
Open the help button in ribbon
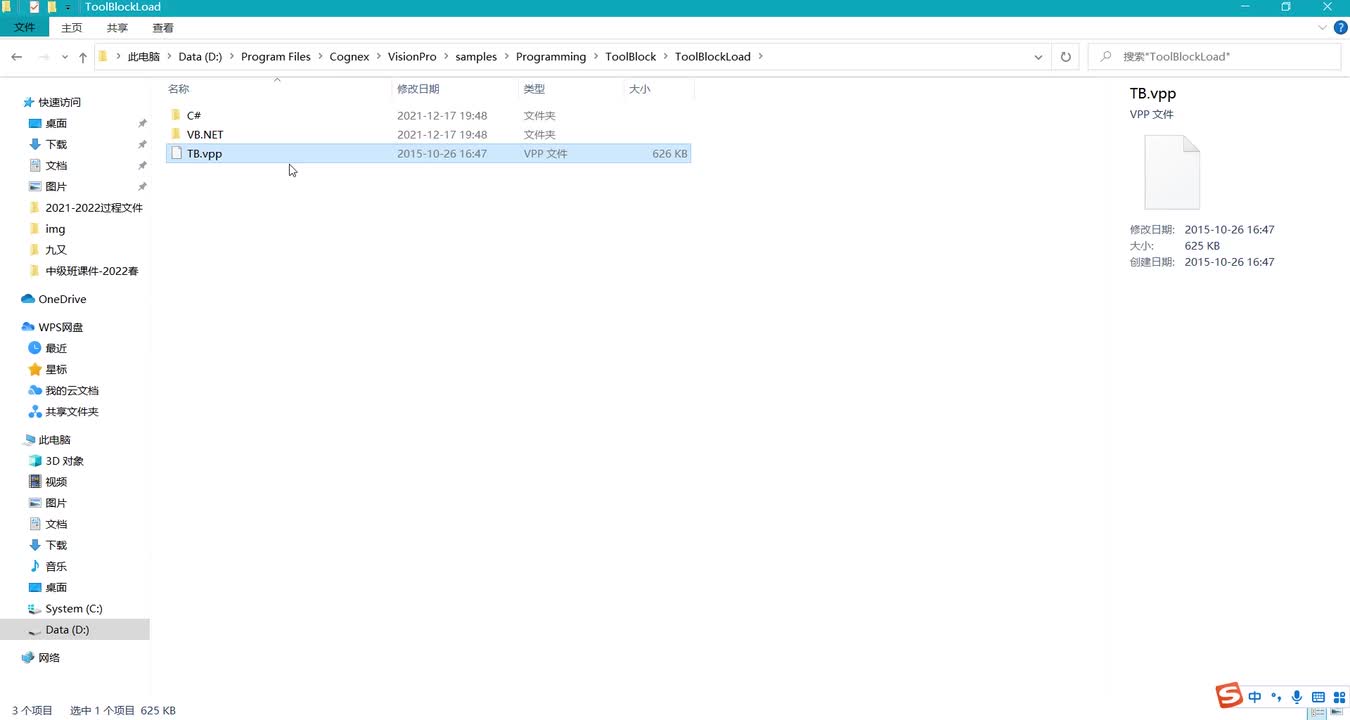1340,28
